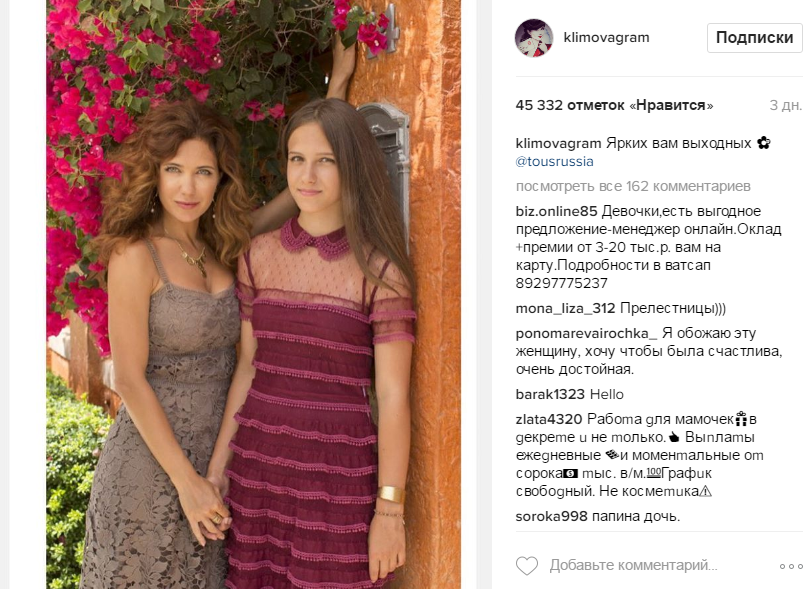
Task: Click the main post photo
Action: click(253, 294)
